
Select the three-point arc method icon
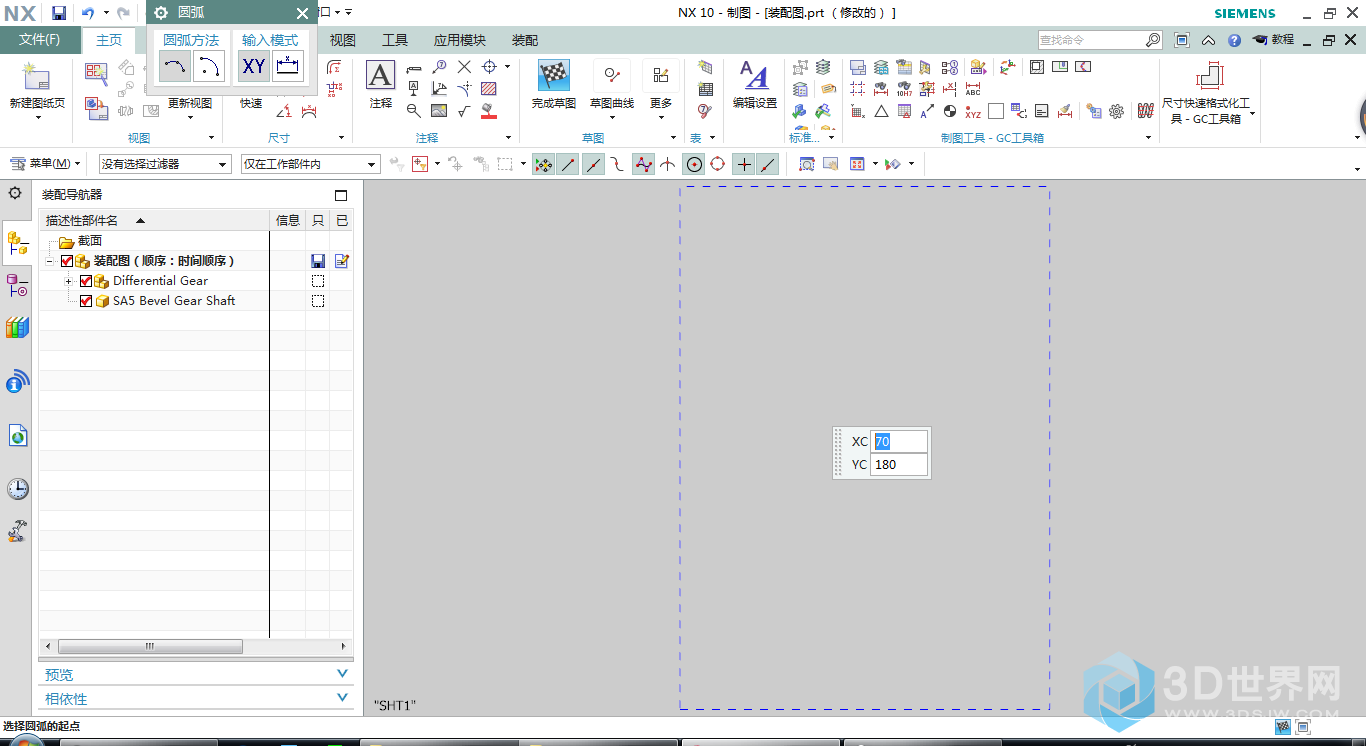click(x=175, y=66)
